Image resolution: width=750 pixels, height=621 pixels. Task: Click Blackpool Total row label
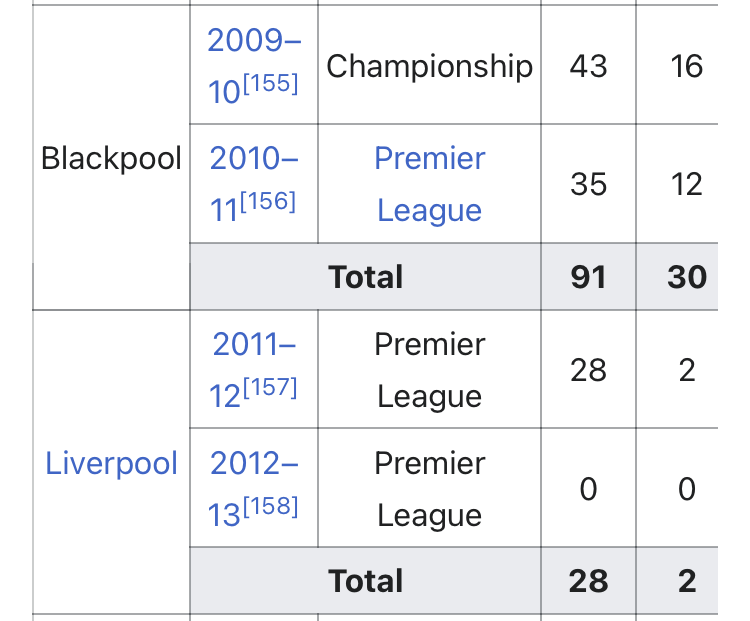[365, 277]
